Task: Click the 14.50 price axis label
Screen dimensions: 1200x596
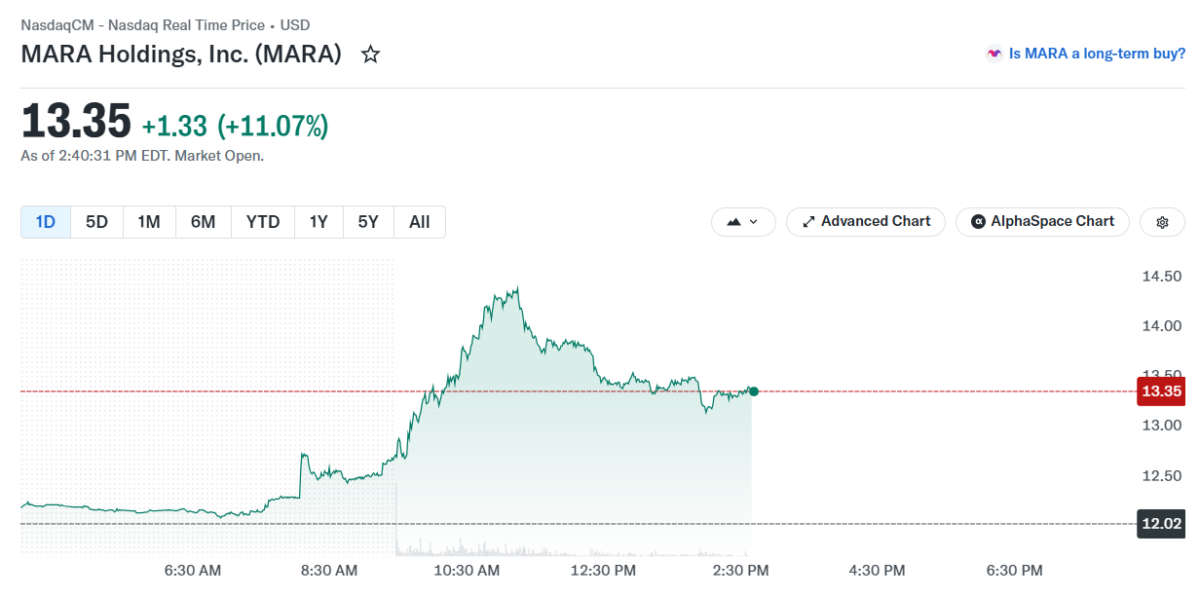Action: (x=1162, y=276)
